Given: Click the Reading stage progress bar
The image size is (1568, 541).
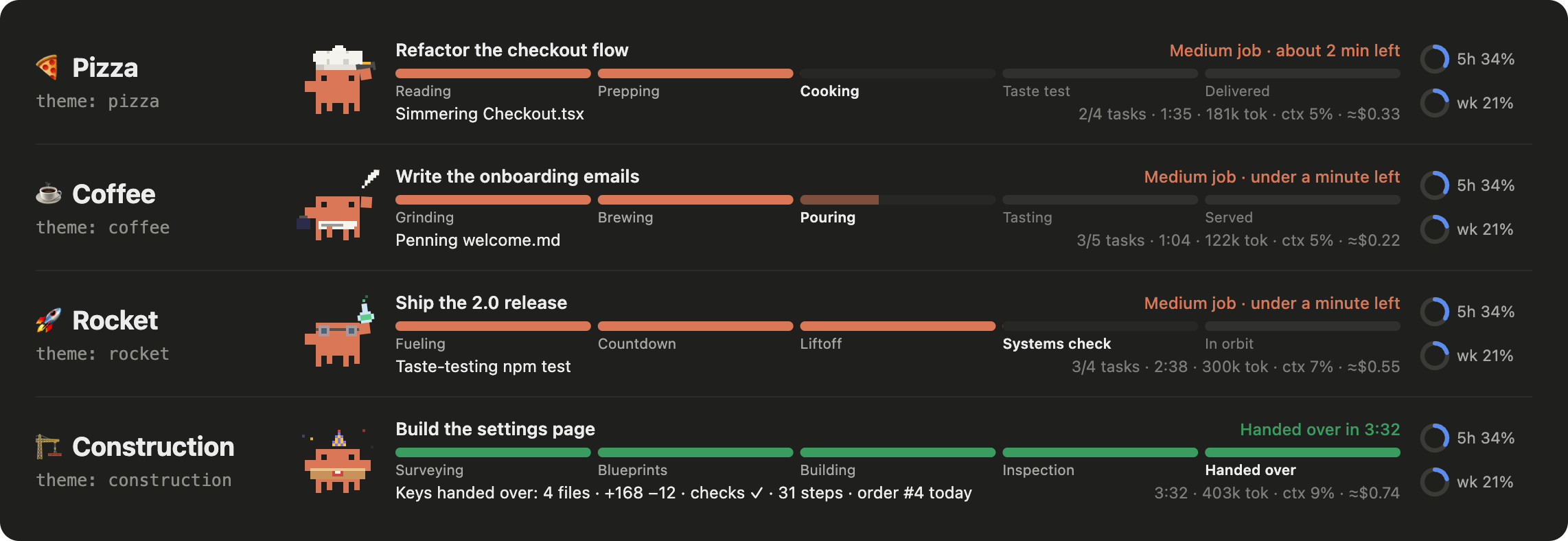Looking at the screenshot, I should point(493,73).
